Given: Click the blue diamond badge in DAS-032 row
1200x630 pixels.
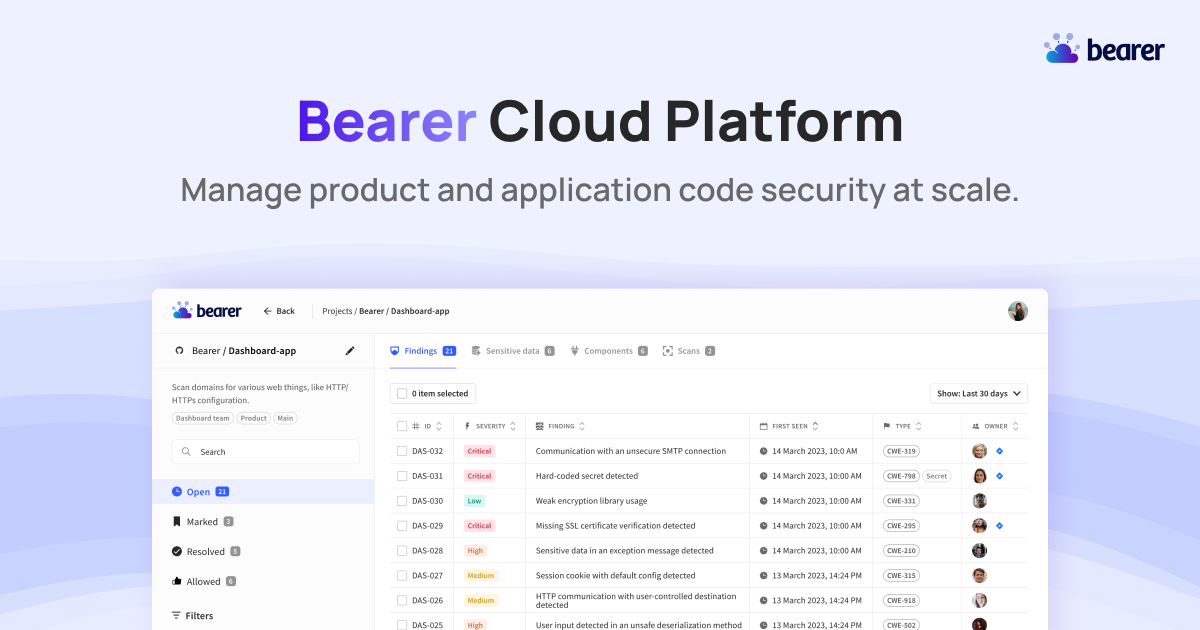Looking at the screenshot, I should click(x=999, y=451).
